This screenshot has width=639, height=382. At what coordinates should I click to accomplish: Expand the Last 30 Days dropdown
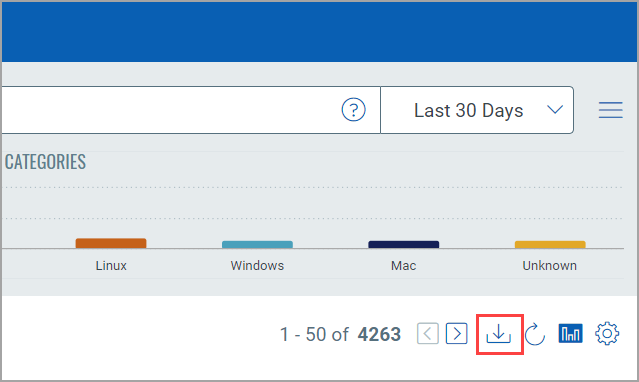[477, 110]
